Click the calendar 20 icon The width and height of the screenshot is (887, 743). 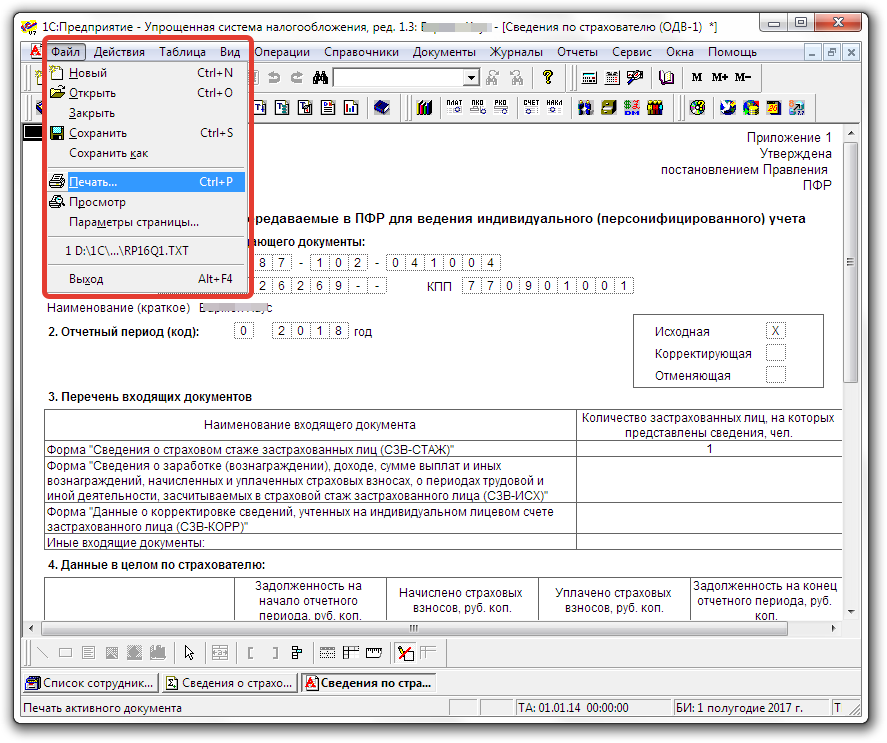click(x=773, y=108)
